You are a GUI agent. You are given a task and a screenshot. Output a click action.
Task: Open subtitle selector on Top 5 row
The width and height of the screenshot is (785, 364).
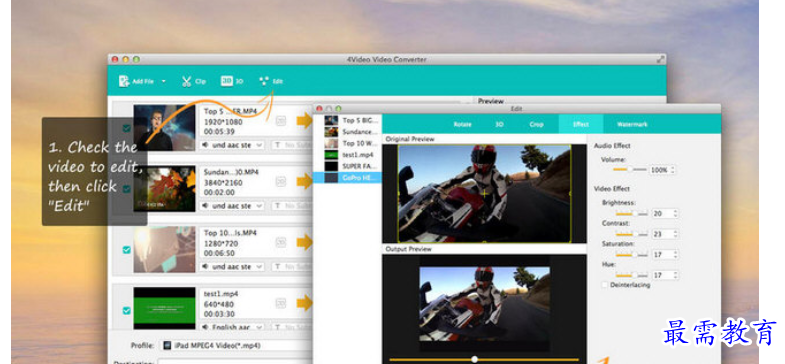[292, 145]
